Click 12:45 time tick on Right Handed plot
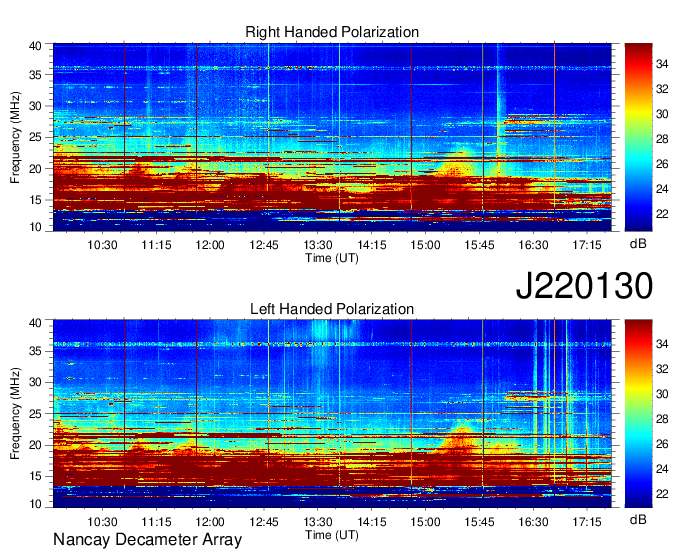680x552 pixels. point(264,245)
